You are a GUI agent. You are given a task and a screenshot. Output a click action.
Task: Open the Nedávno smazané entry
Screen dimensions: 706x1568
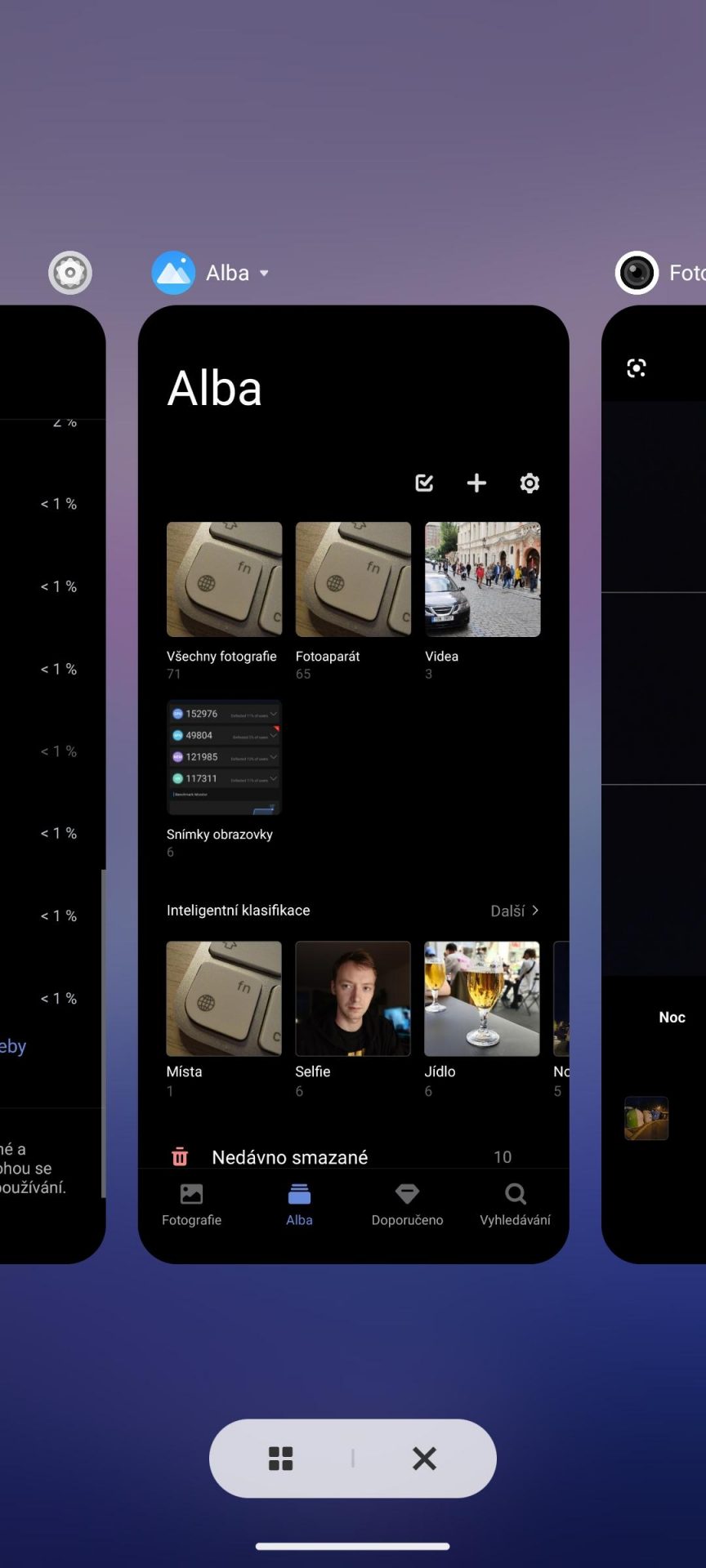[x=353, y=1157]
